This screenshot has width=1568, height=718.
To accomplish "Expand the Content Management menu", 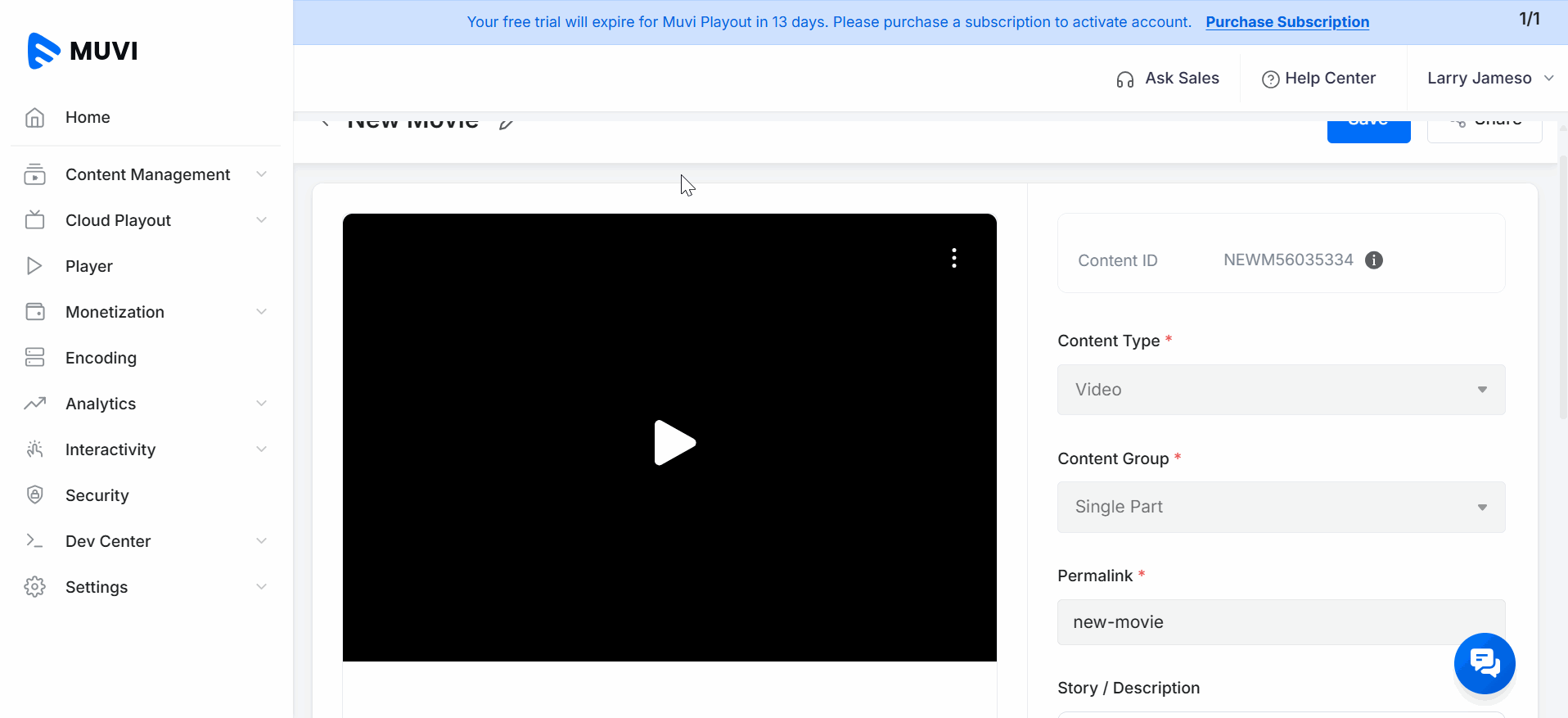I will click(147, 174).
